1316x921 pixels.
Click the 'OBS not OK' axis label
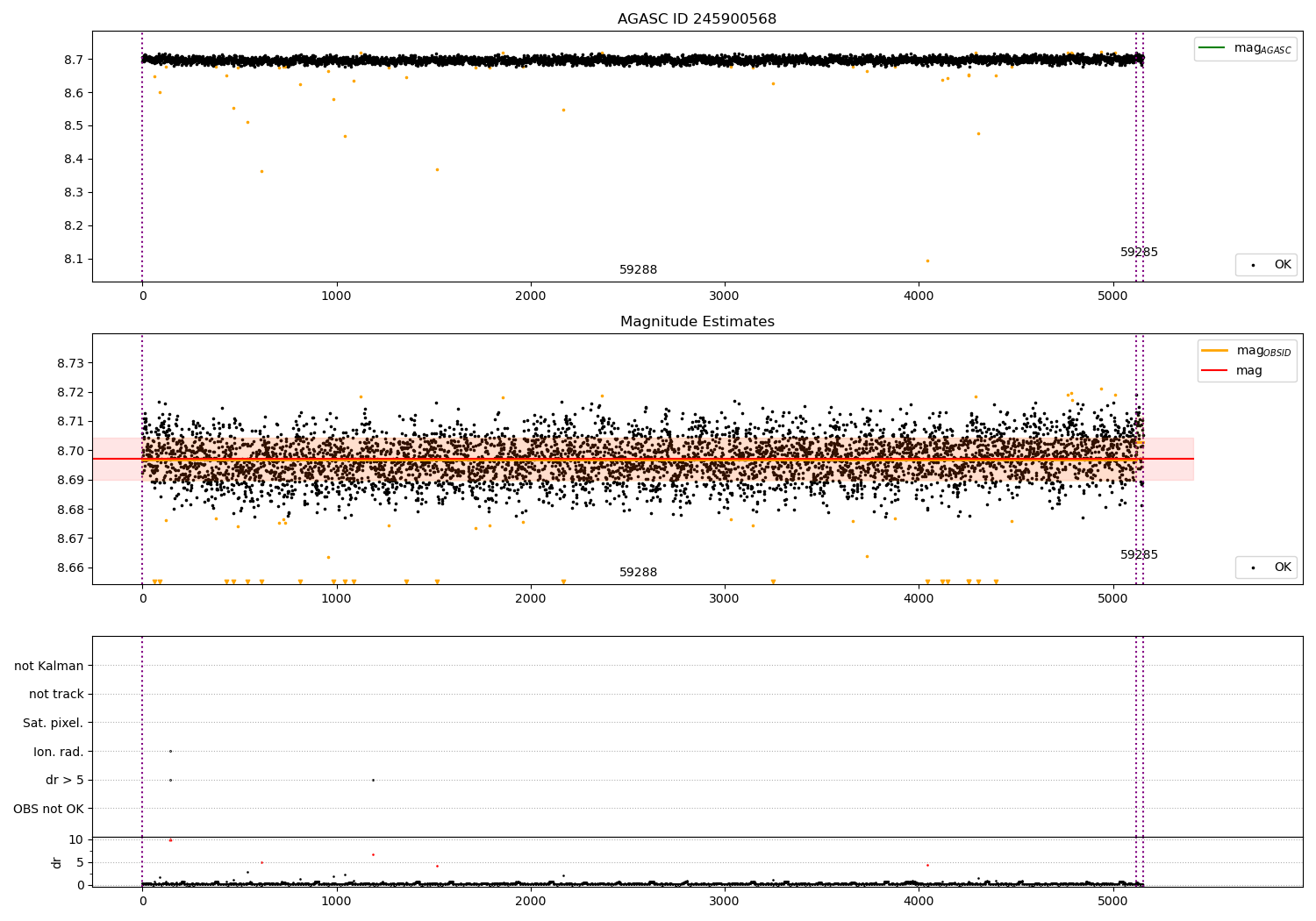click(49, 809)
